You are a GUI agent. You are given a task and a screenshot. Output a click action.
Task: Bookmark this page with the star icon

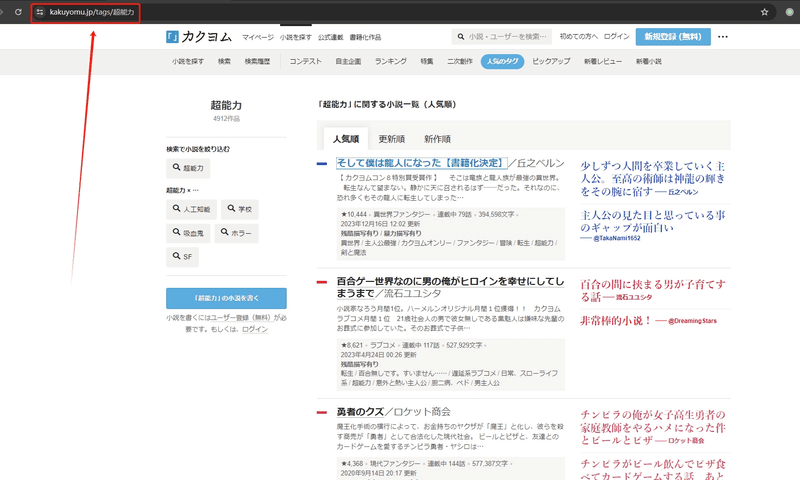(x=764, y=12)
